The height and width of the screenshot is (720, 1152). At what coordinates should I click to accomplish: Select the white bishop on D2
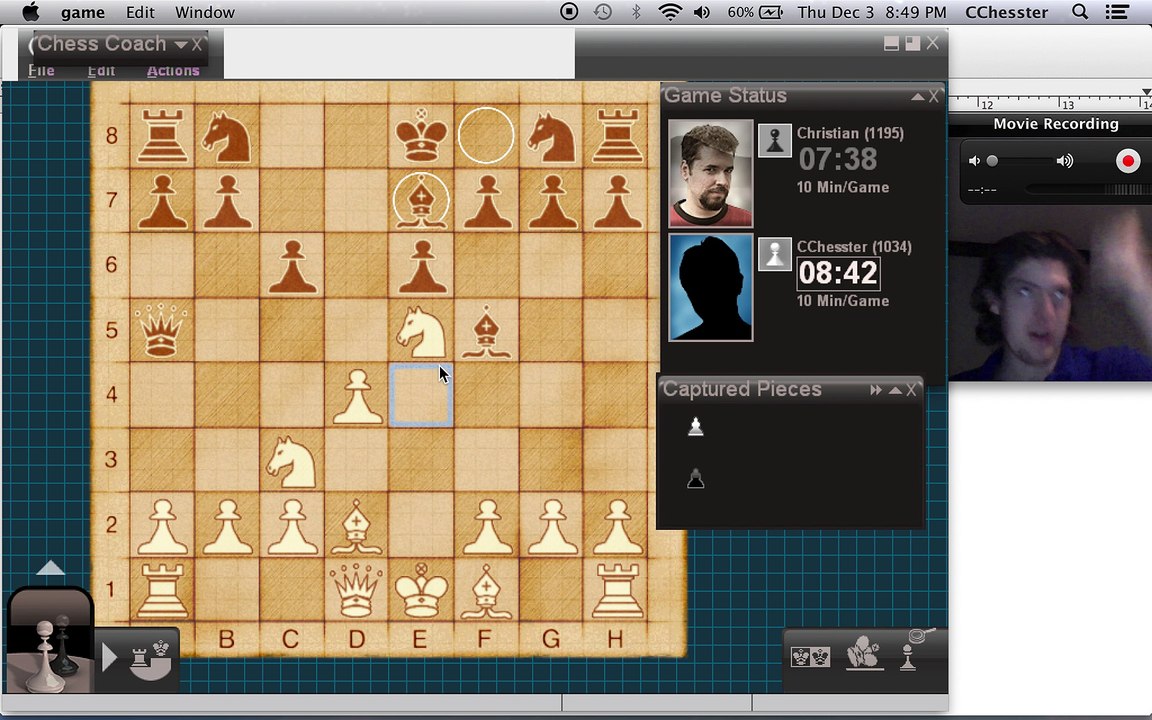click(356, 526)
